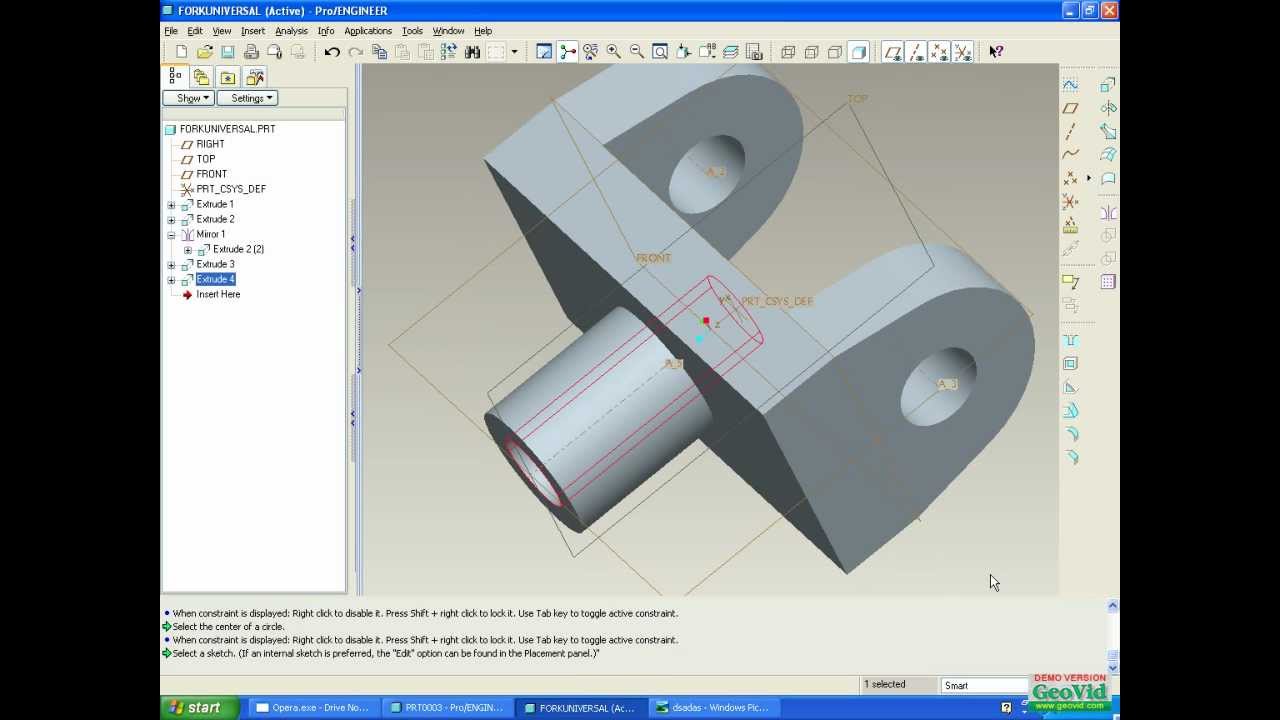The width and height of the screenshot is (1280, 720).
Task: Select the Sketch tool in right toolbar
Action: pyautogui.click(x=1070, y=85)
